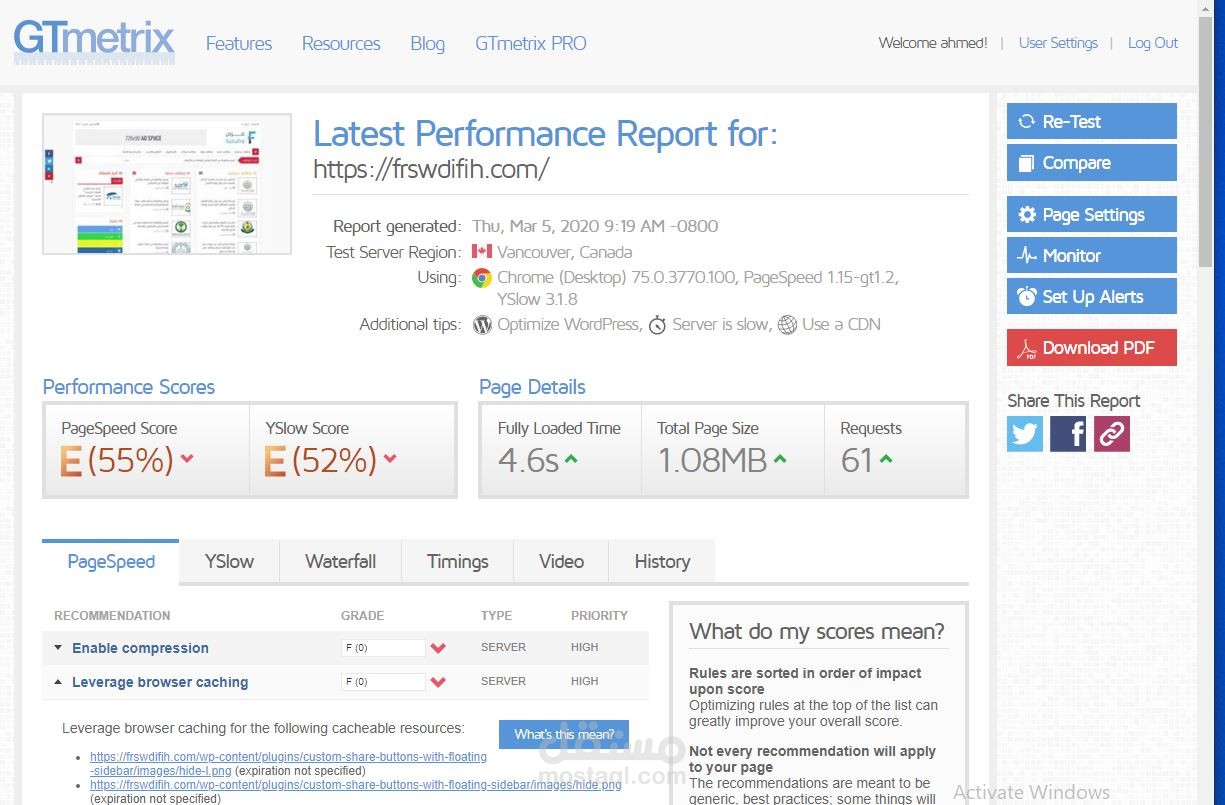Copy report link via chain icon
Screen dimensions: 1225x805
tap(1112, 434)
